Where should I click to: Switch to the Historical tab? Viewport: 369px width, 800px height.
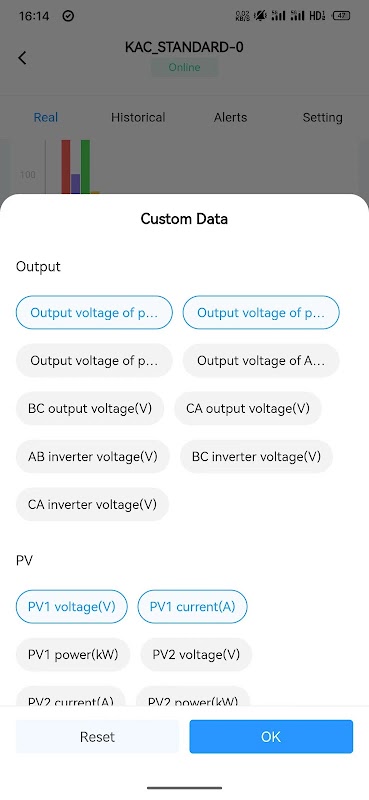click(x=138, y=117)
